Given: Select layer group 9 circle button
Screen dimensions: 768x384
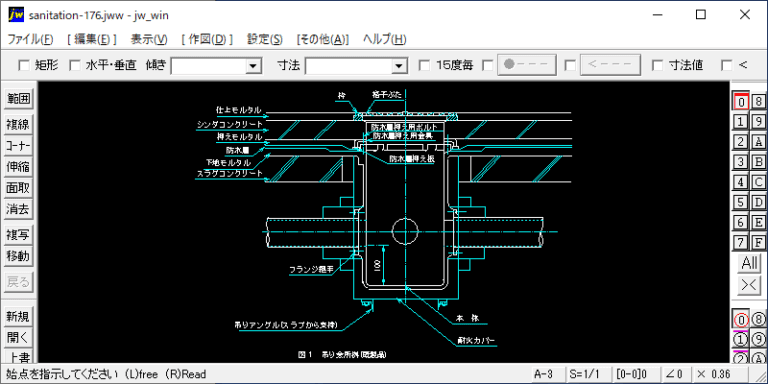Looking at the screenshot, I should [759, 339].
